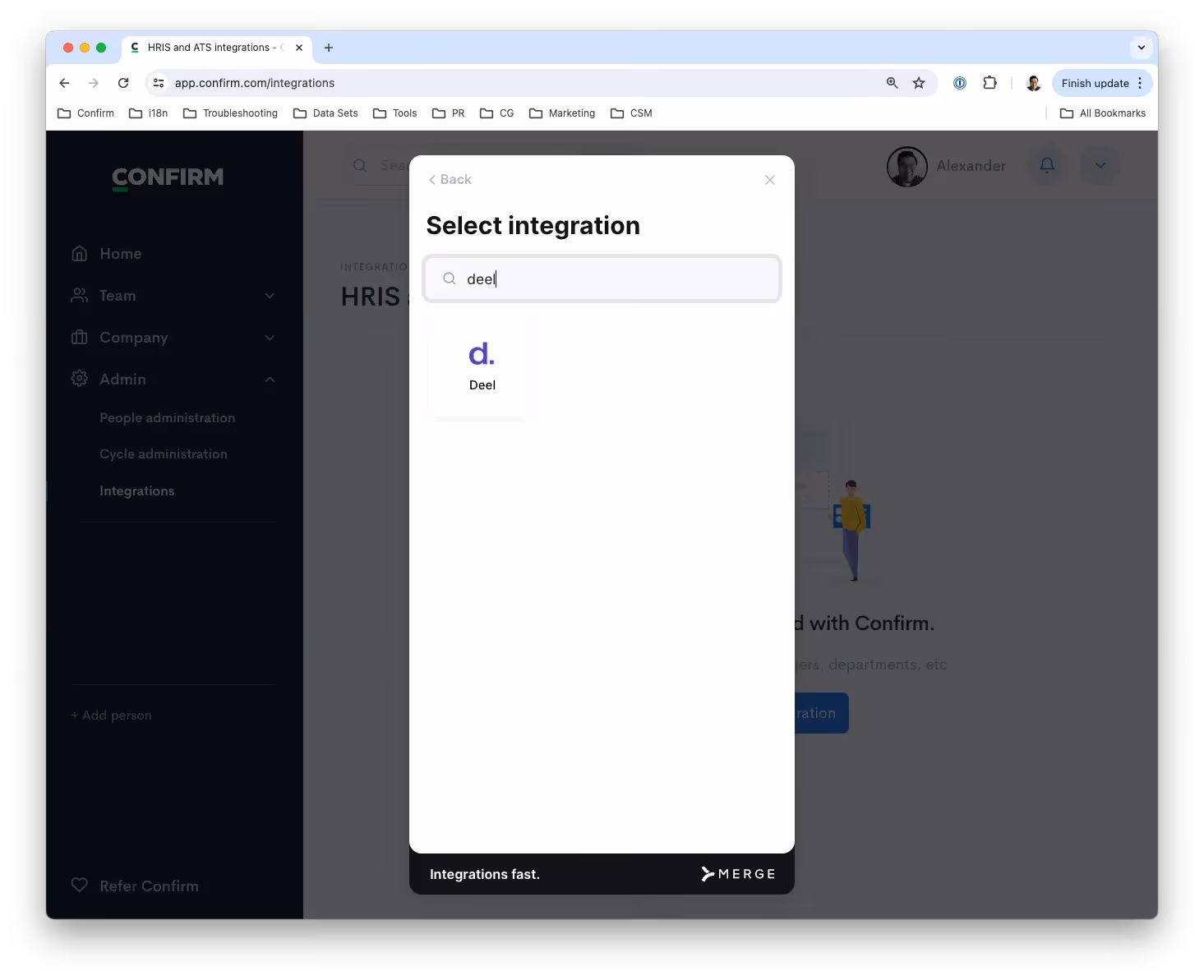The width and height of the screenshot is (1204, 980).
Task: Open the Merge logo link in footer
Action: [x=738, y=874]
